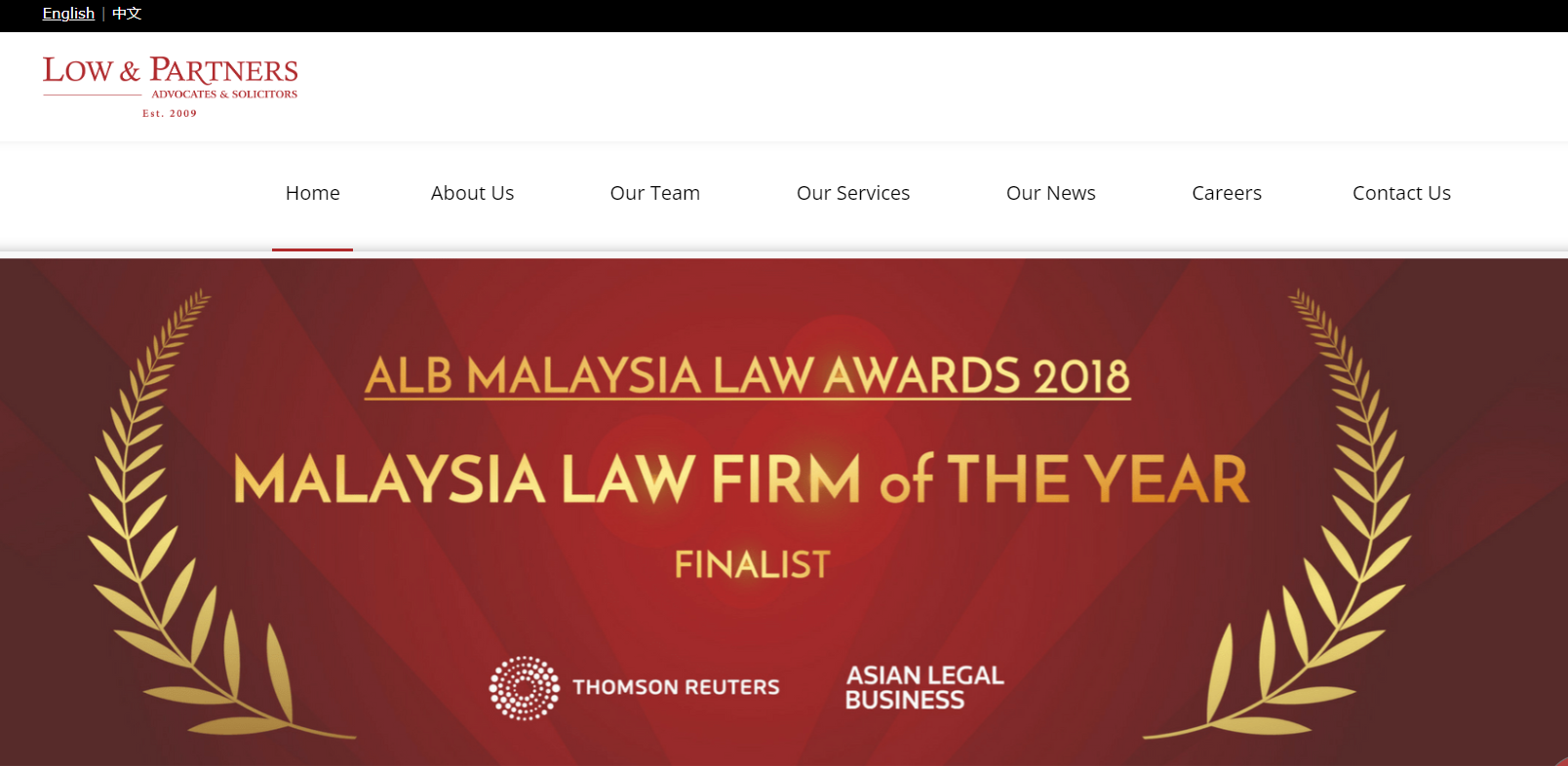Click ALB Malaysia Law Awards 2018 heading
The width and height of the screenshot is (1568, 766).
coord(748,376)
